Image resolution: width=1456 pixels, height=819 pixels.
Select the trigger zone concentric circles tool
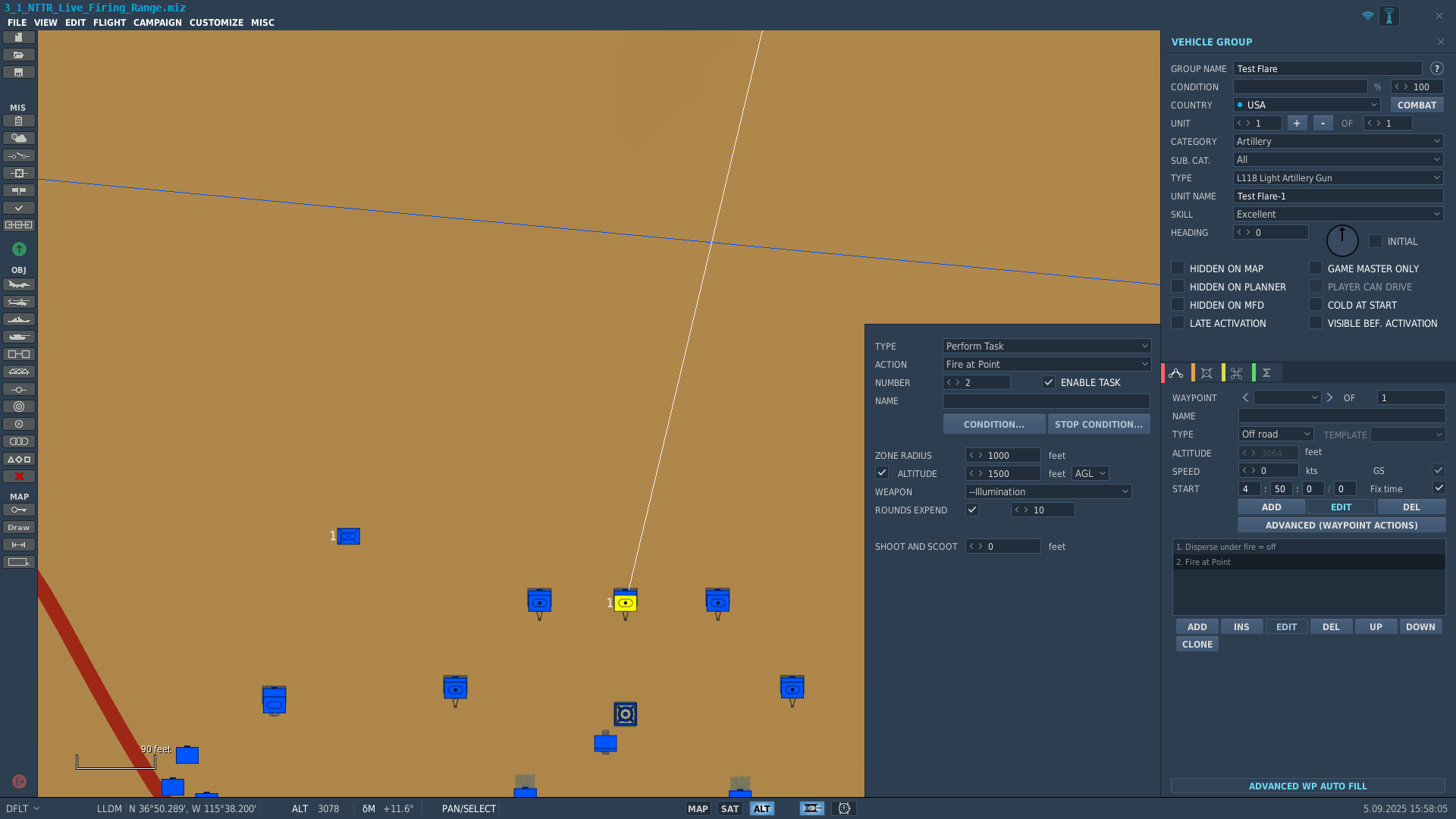(19, 406)
